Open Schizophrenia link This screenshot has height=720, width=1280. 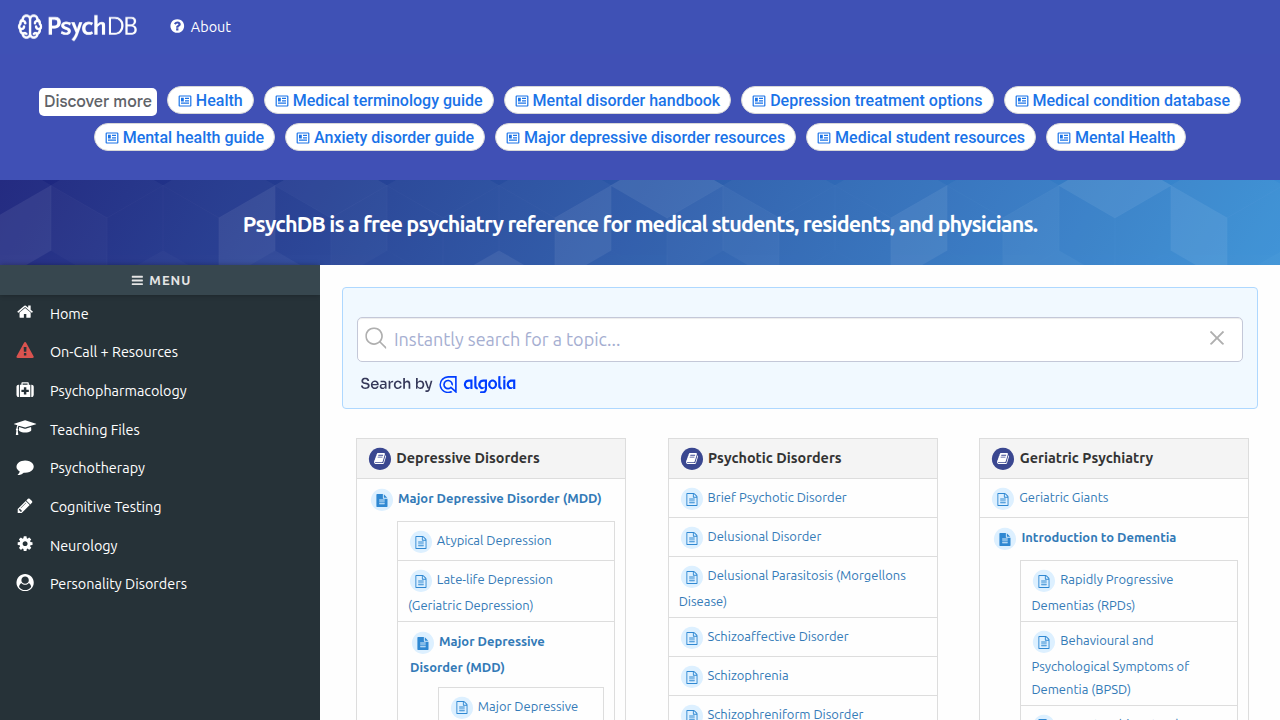[x=748, y=675]
